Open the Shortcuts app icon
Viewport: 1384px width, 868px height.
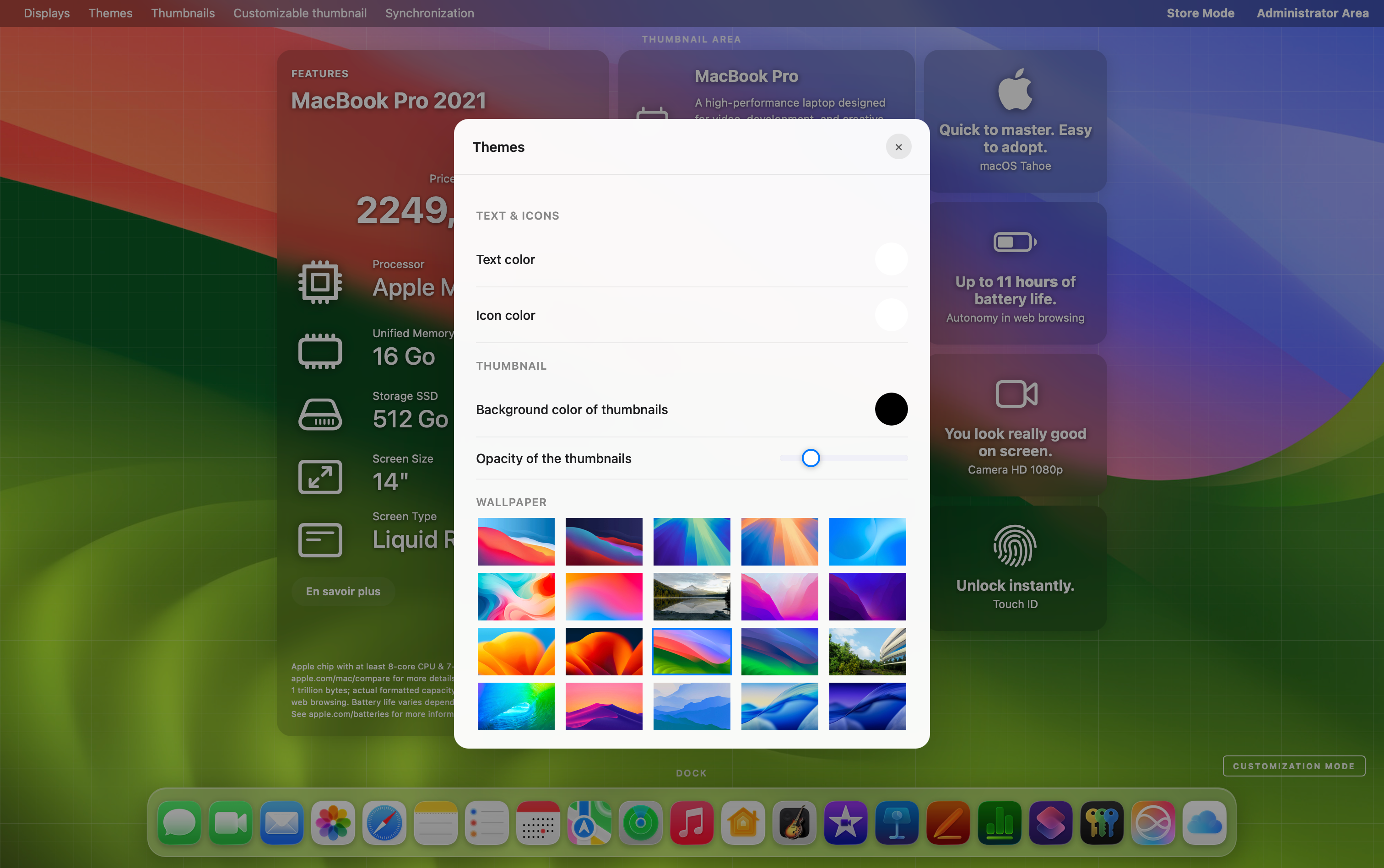coord(1050,823)
